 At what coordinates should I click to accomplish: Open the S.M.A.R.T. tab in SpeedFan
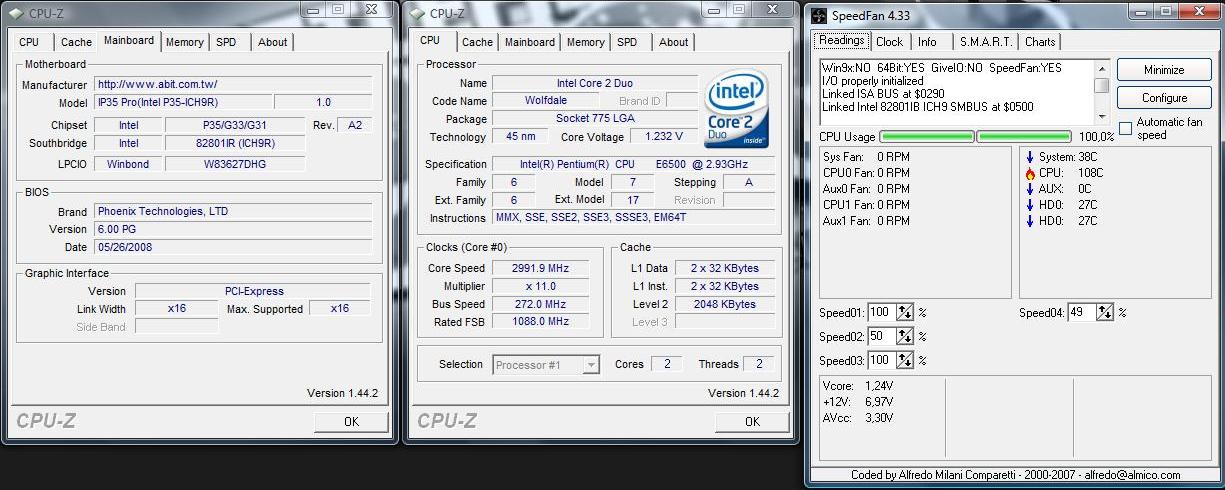986,42
